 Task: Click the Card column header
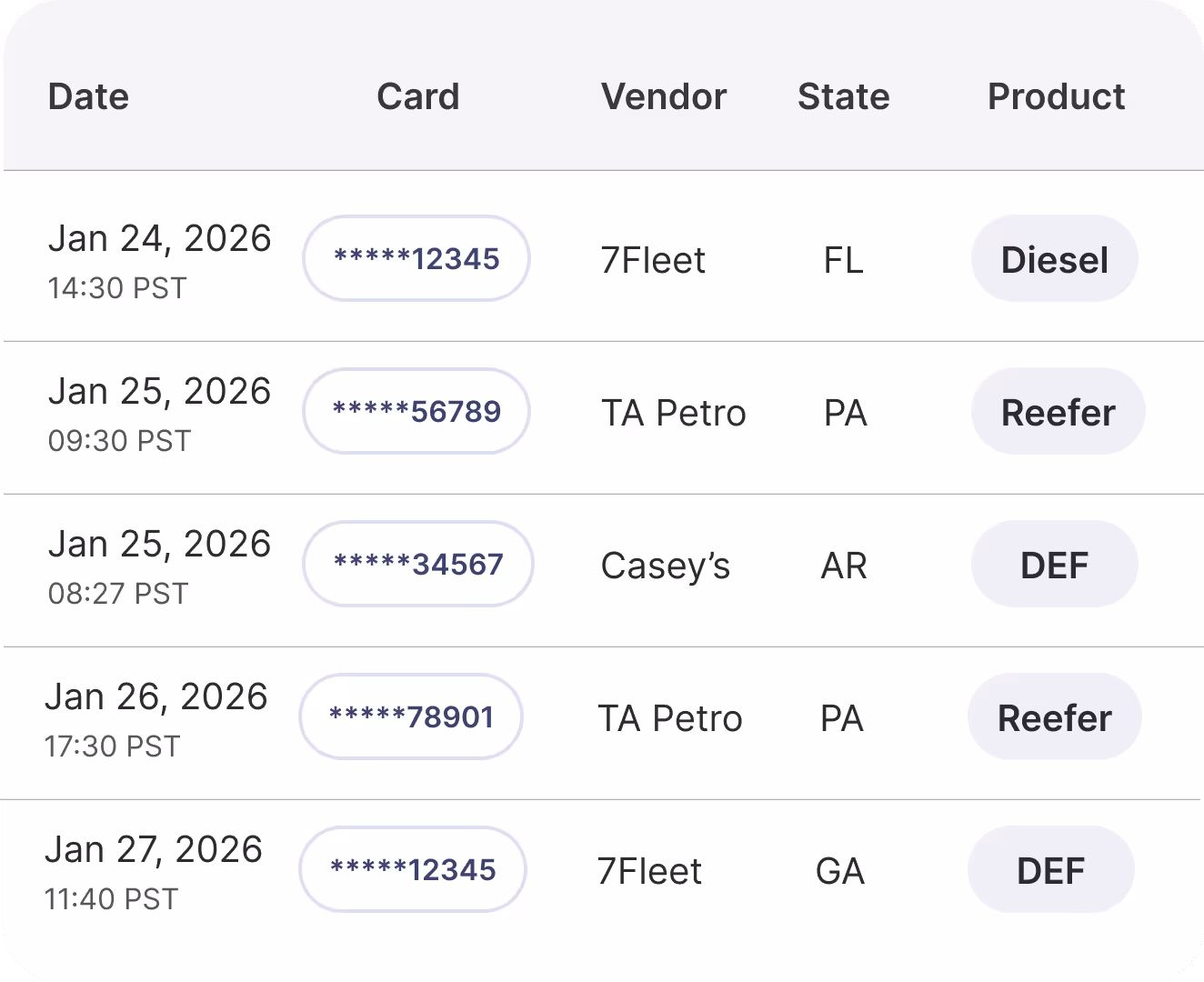point(417,96)
